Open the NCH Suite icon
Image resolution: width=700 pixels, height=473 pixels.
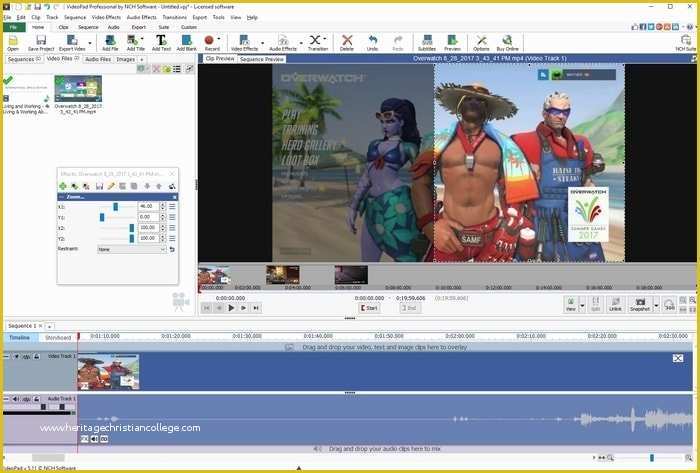686,43
